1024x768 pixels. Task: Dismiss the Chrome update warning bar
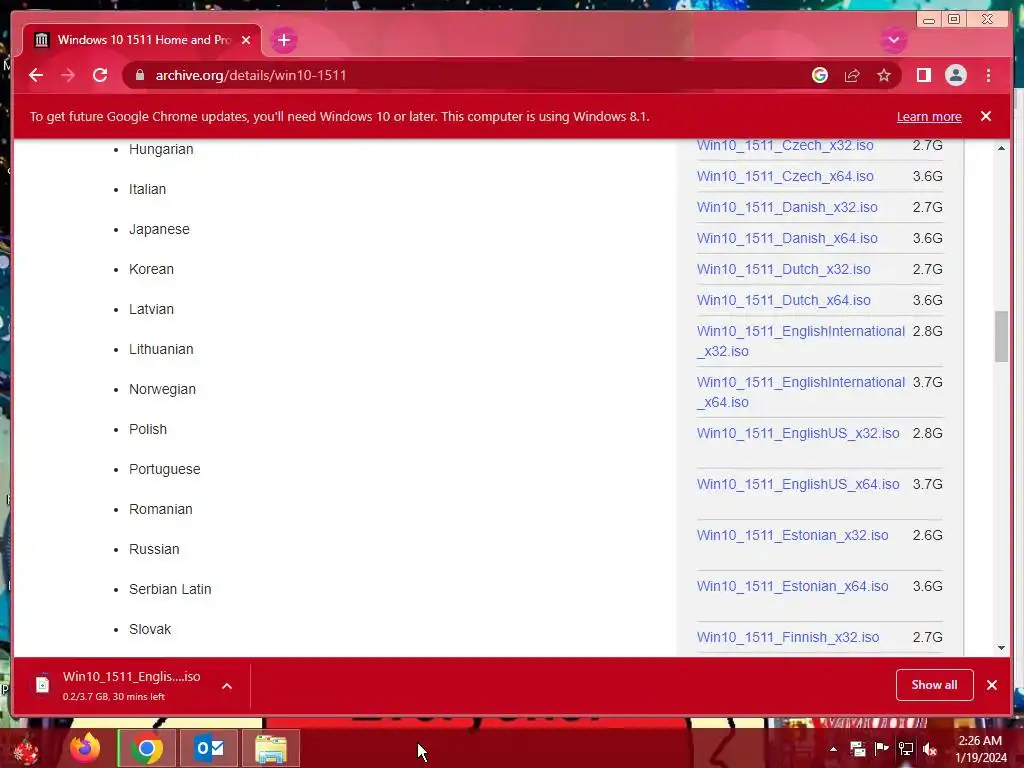click(985, 116)
